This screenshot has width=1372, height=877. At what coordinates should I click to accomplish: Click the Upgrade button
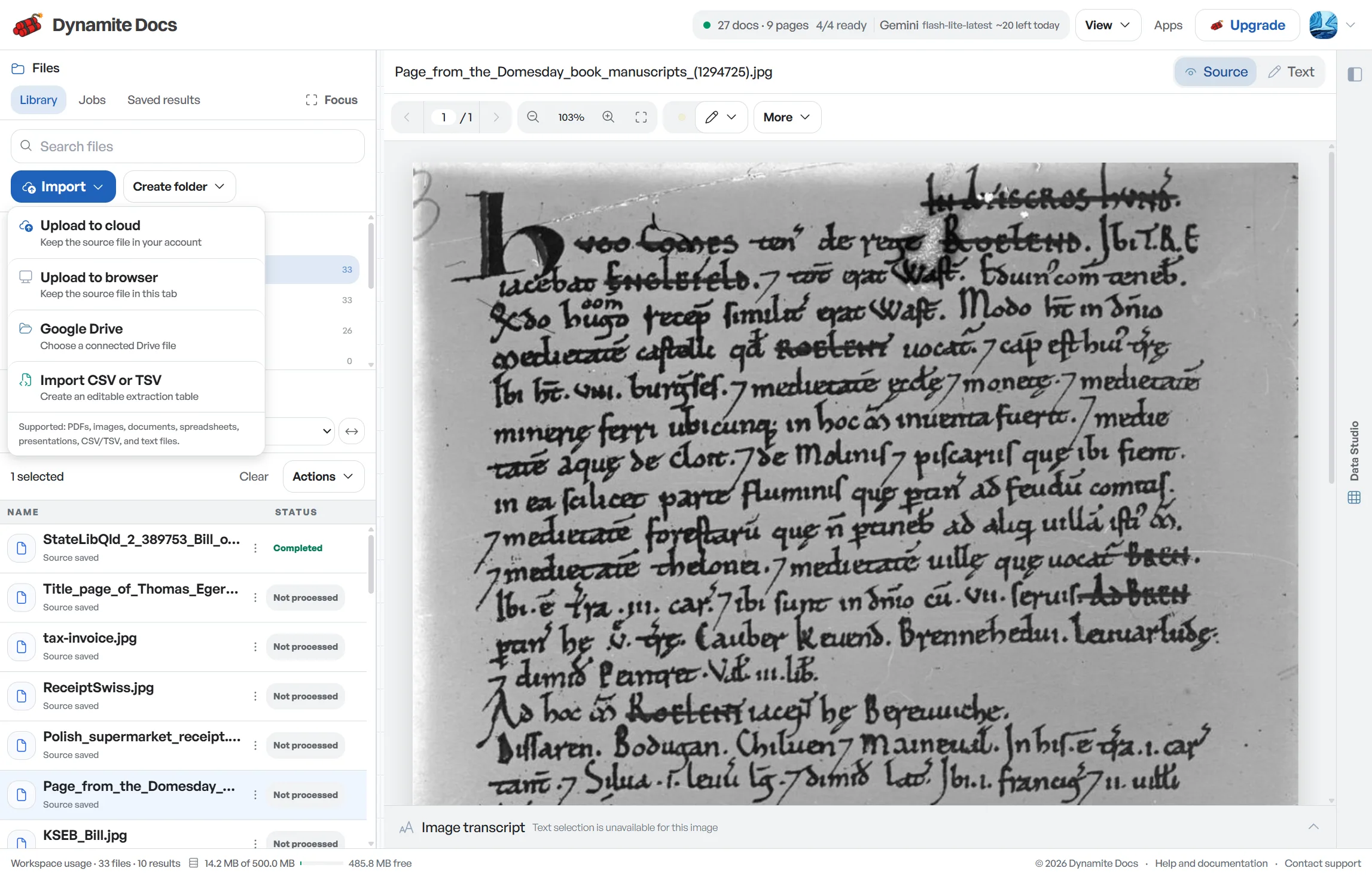(1248, 25)
